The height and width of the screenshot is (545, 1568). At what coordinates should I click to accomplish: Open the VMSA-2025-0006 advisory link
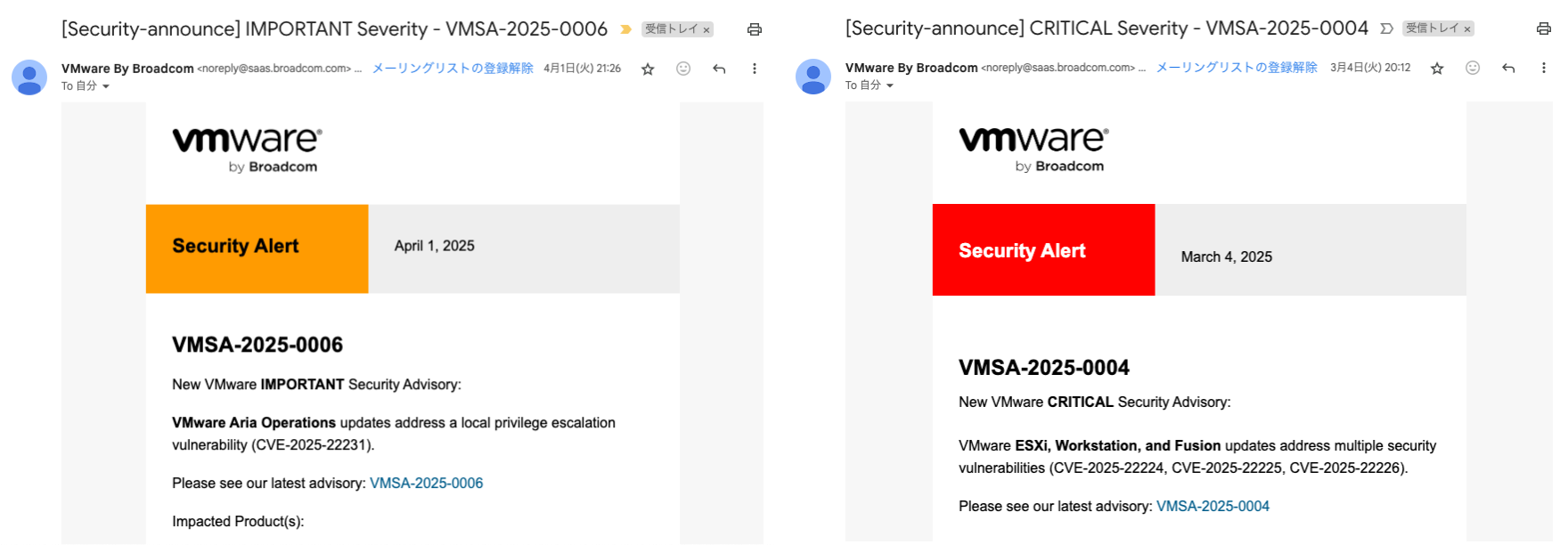point(426,484)
